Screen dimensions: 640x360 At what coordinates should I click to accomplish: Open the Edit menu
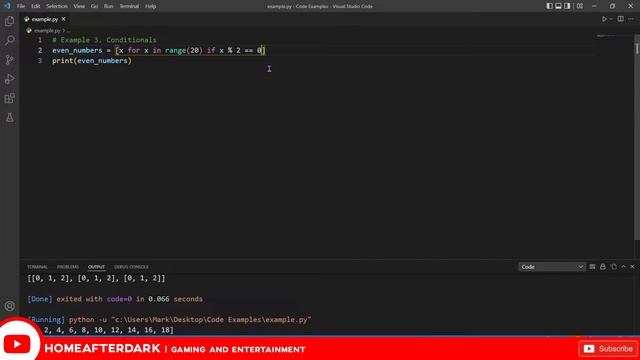pos(36,6)
